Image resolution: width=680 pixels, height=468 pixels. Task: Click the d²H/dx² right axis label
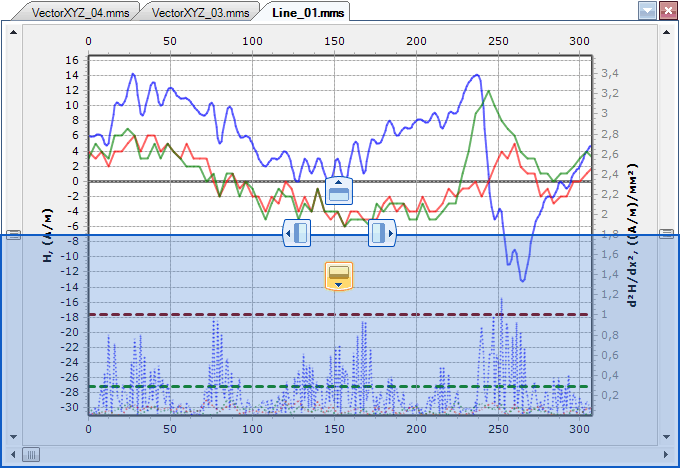[x=634, y=236]
